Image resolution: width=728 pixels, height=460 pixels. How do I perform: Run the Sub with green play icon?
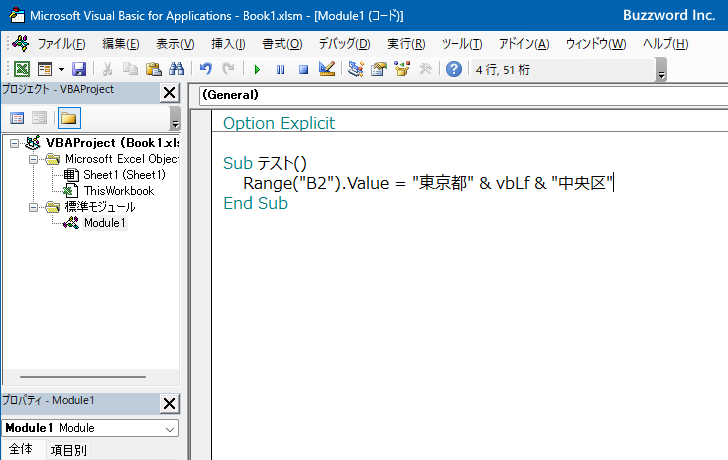point(257,70)
